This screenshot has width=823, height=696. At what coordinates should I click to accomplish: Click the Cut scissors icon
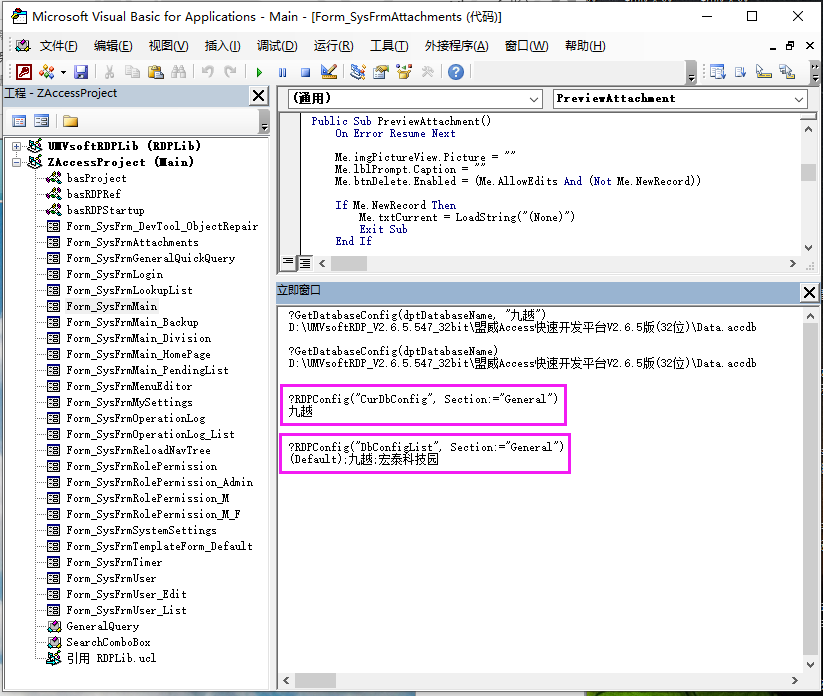[x=109, y=72]
